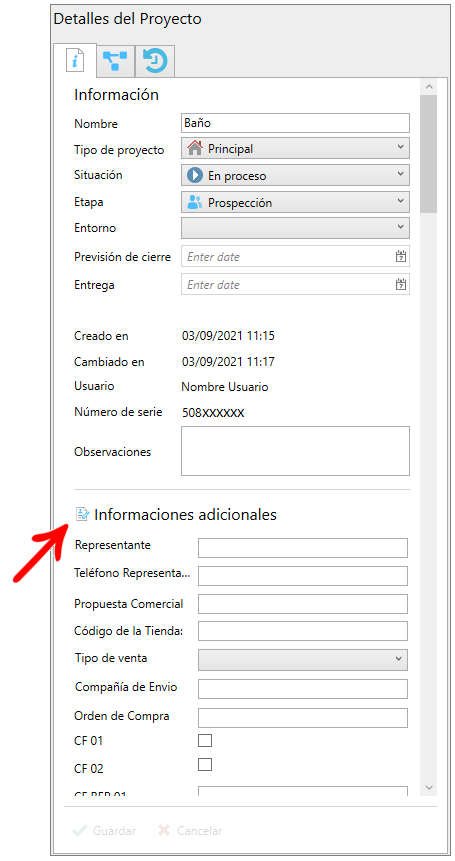
Task: Click the Orden de Compra input field
Action: click(303, 718)
